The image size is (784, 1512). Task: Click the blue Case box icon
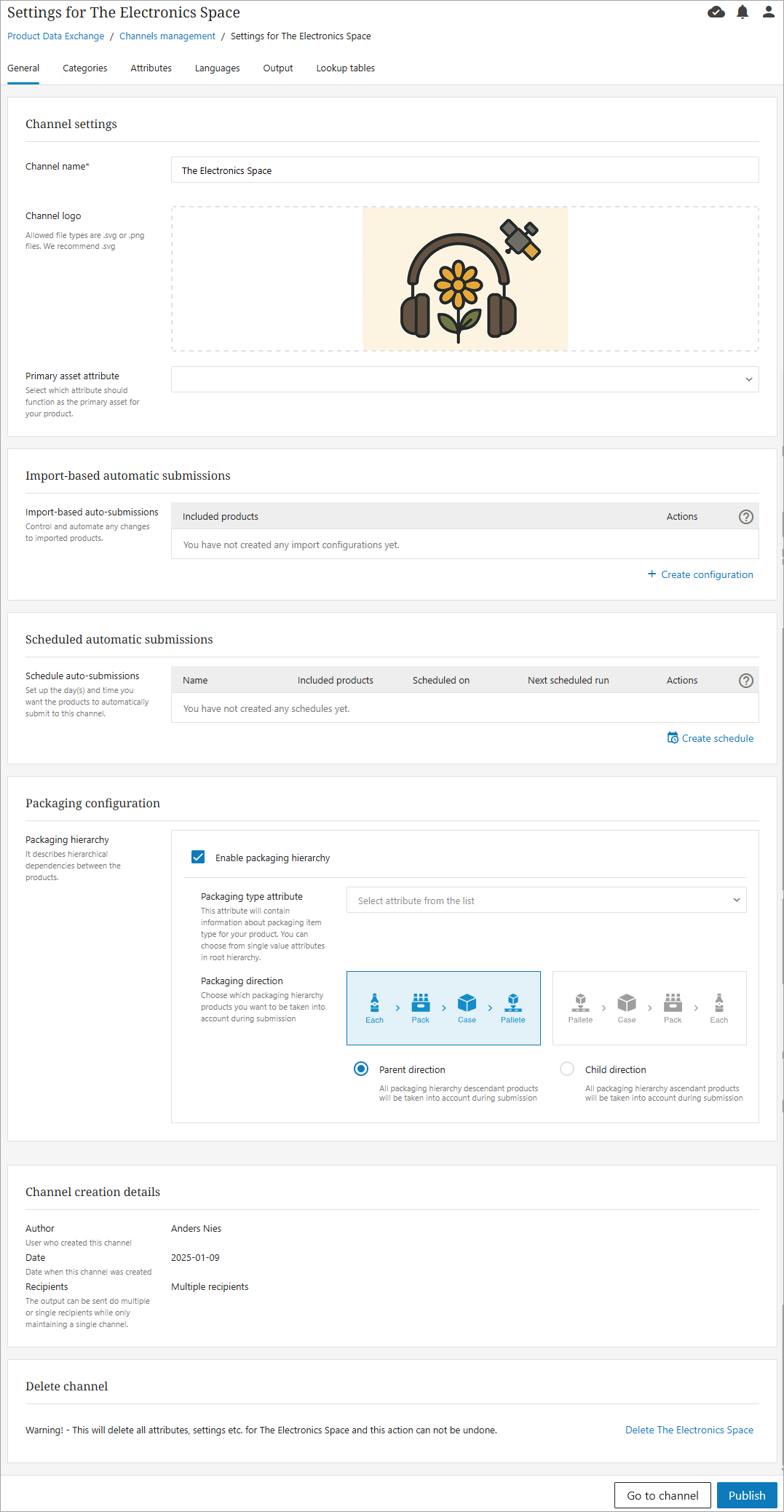point(467,1003)
